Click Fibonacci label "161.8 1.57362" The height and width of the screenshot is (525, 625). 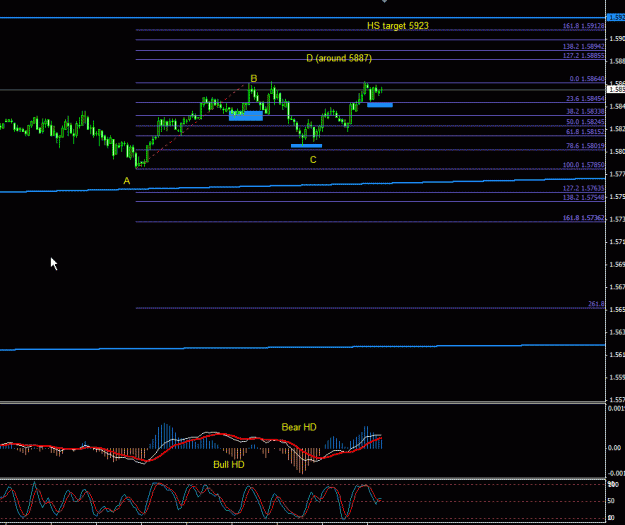(x=584, y=218)
